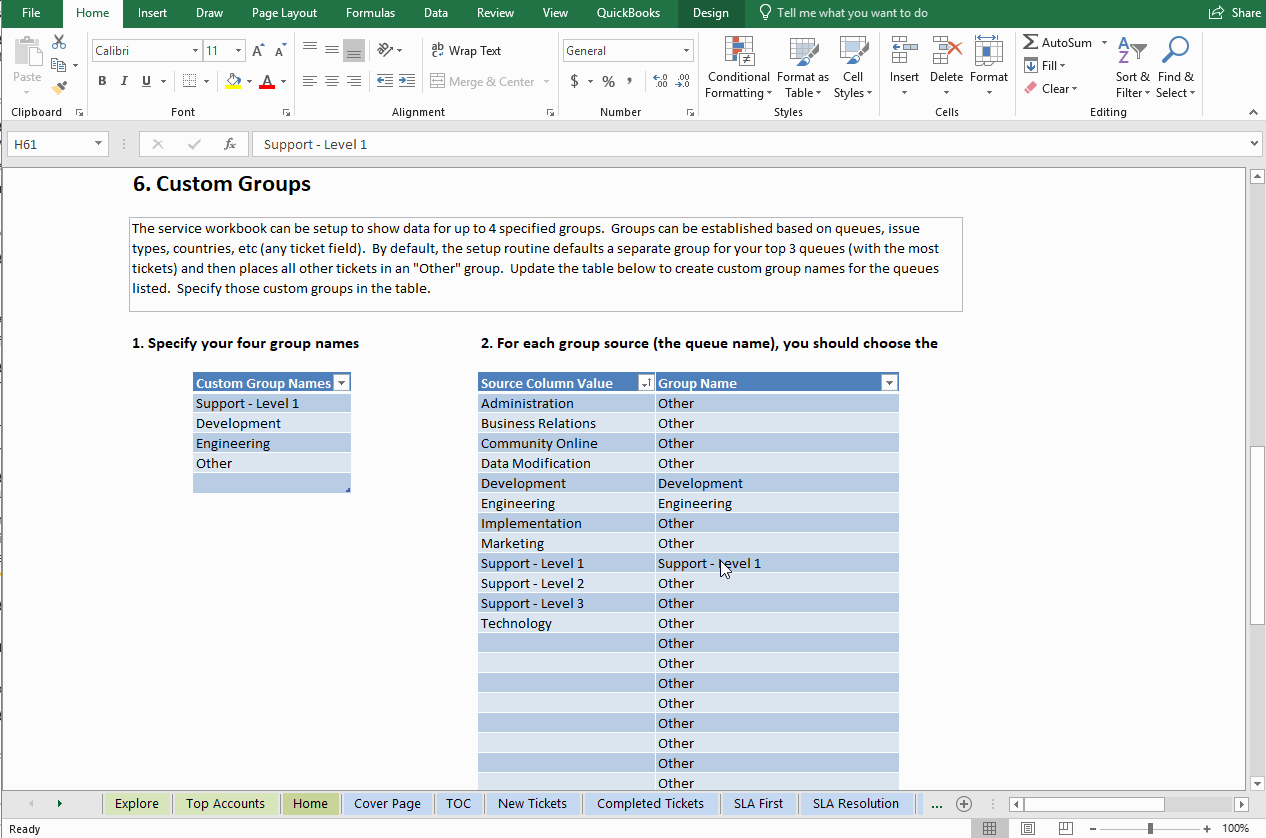Apply Percent Style number format
This screenshot has width=1266, height=838.
[607, 82]
